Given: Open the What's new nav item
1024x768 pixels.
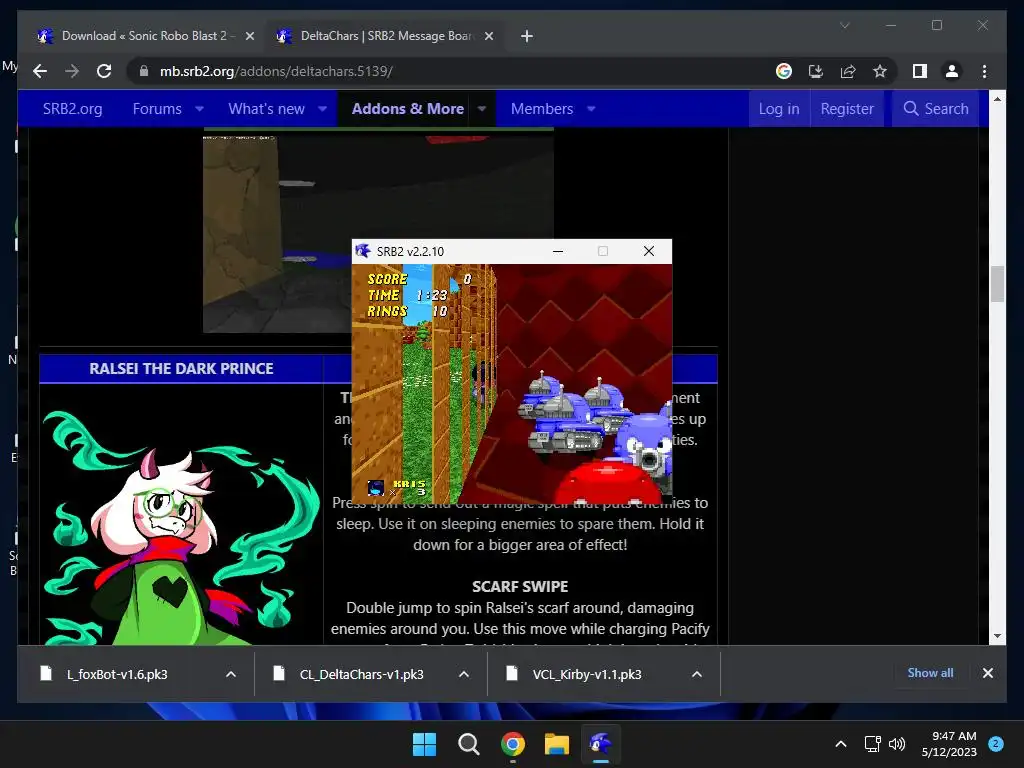Looking at the screenshot, I should coord(266,108).
